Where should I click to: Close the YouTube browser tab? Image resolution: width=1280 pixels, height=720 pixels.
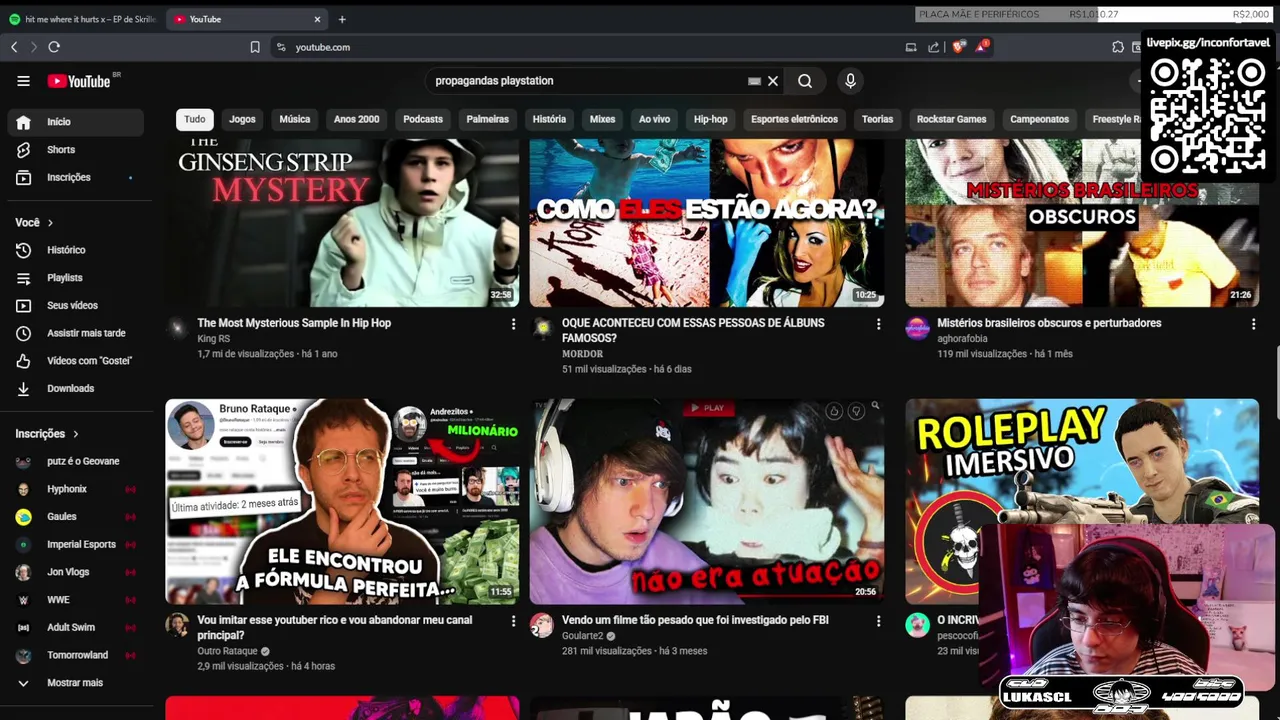pyautogui.click(x=317, y=19)
